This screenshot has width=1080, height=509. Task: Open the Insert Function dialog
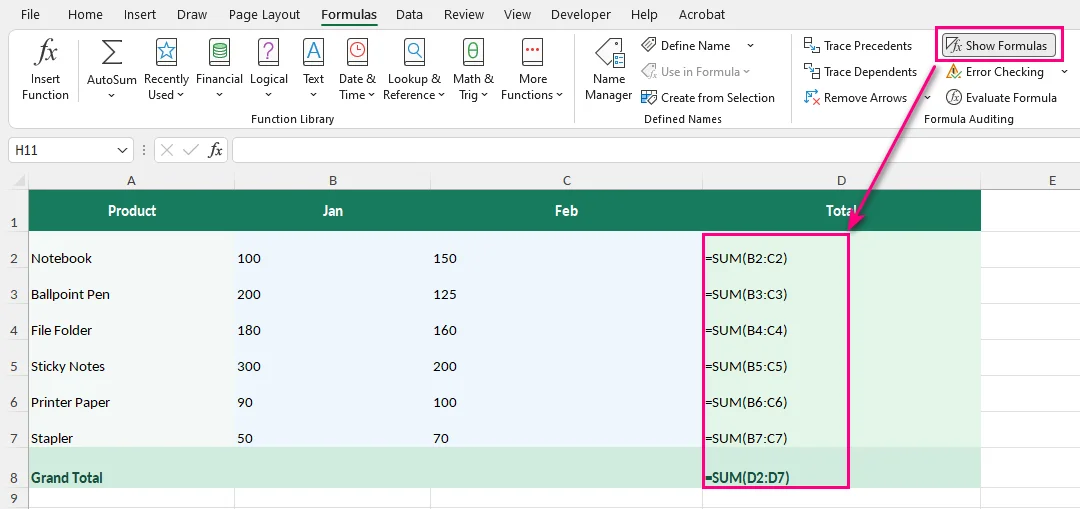(x=45, y=69)
